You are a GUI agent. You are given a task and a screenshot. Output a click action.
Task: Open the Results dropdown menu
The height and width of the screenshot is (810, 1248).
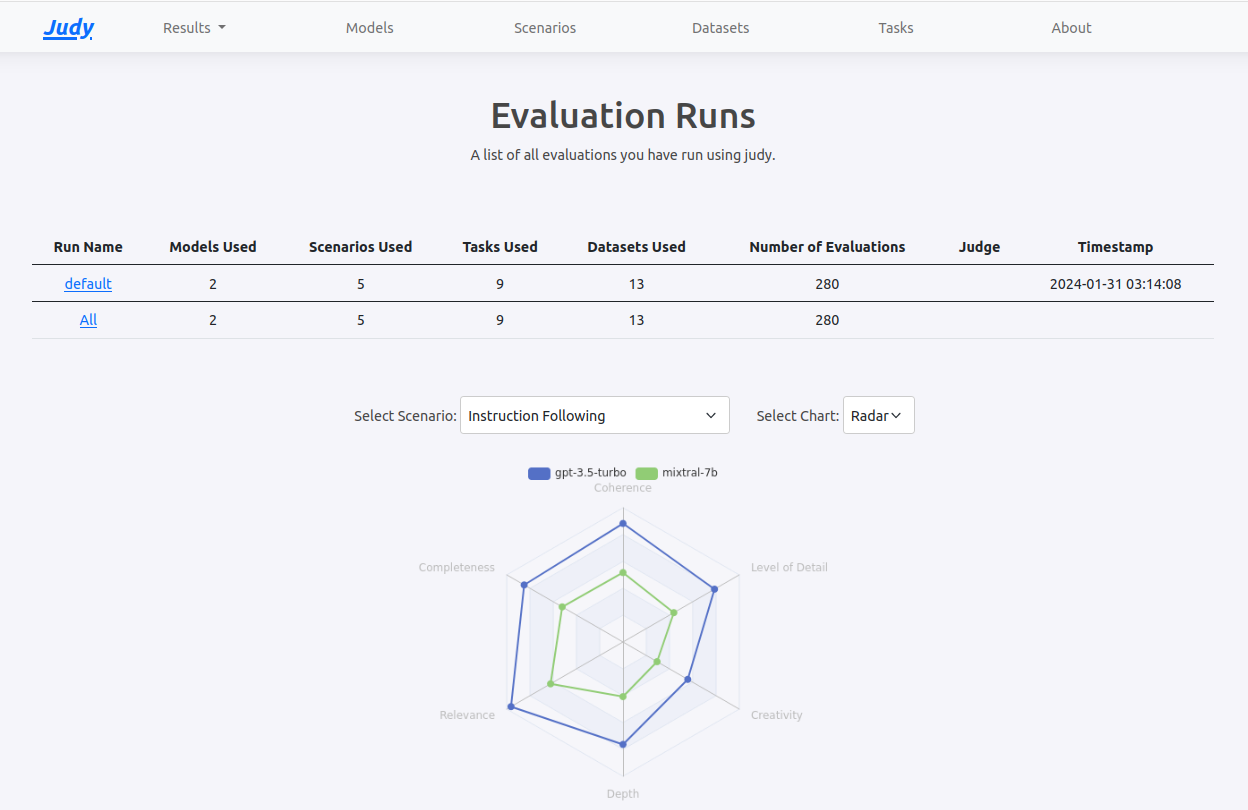(x=194, y=28)
